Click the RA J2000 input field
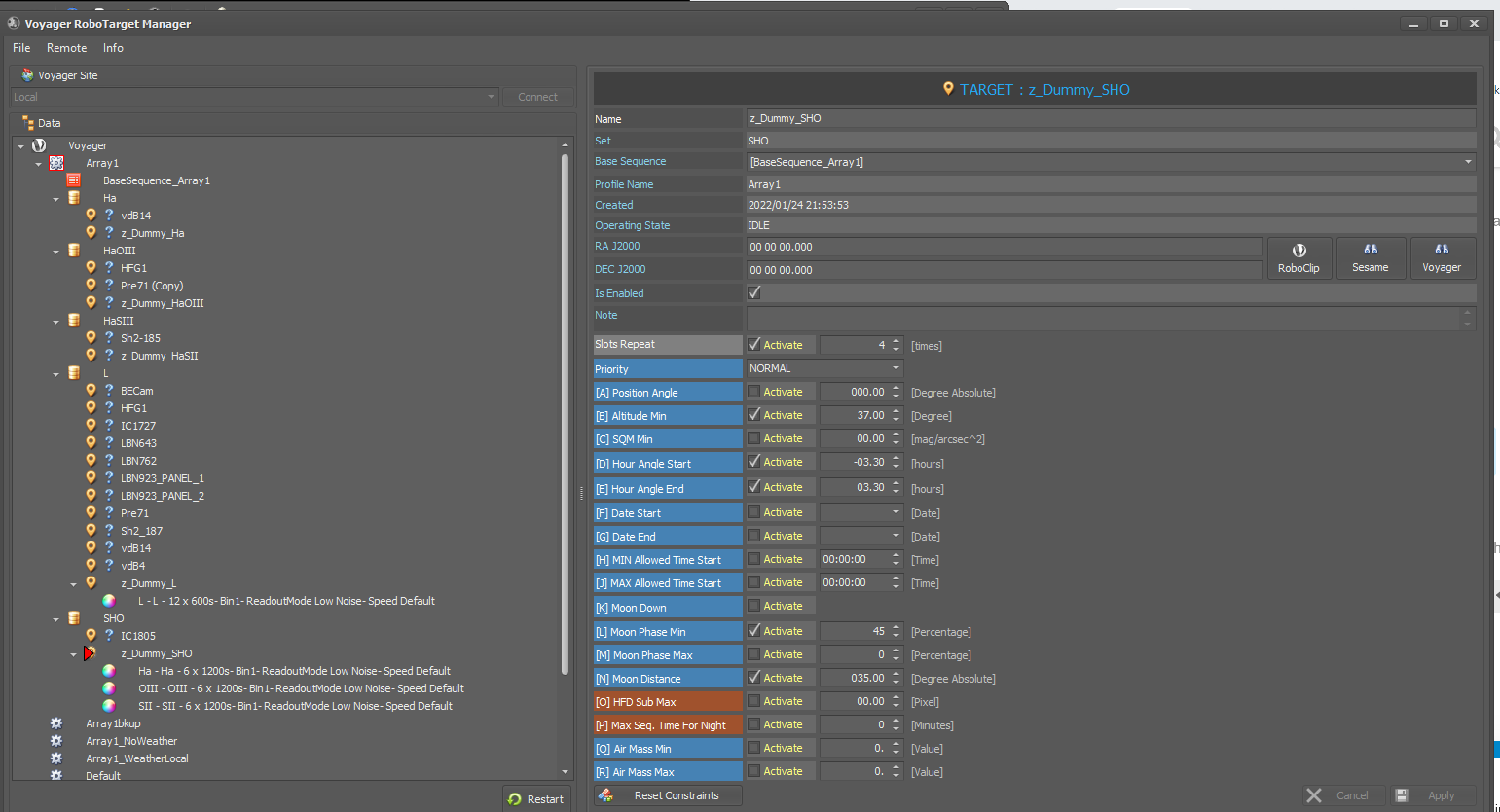The height and width of the screenshot is (812, 1500). coord(1005,246)
